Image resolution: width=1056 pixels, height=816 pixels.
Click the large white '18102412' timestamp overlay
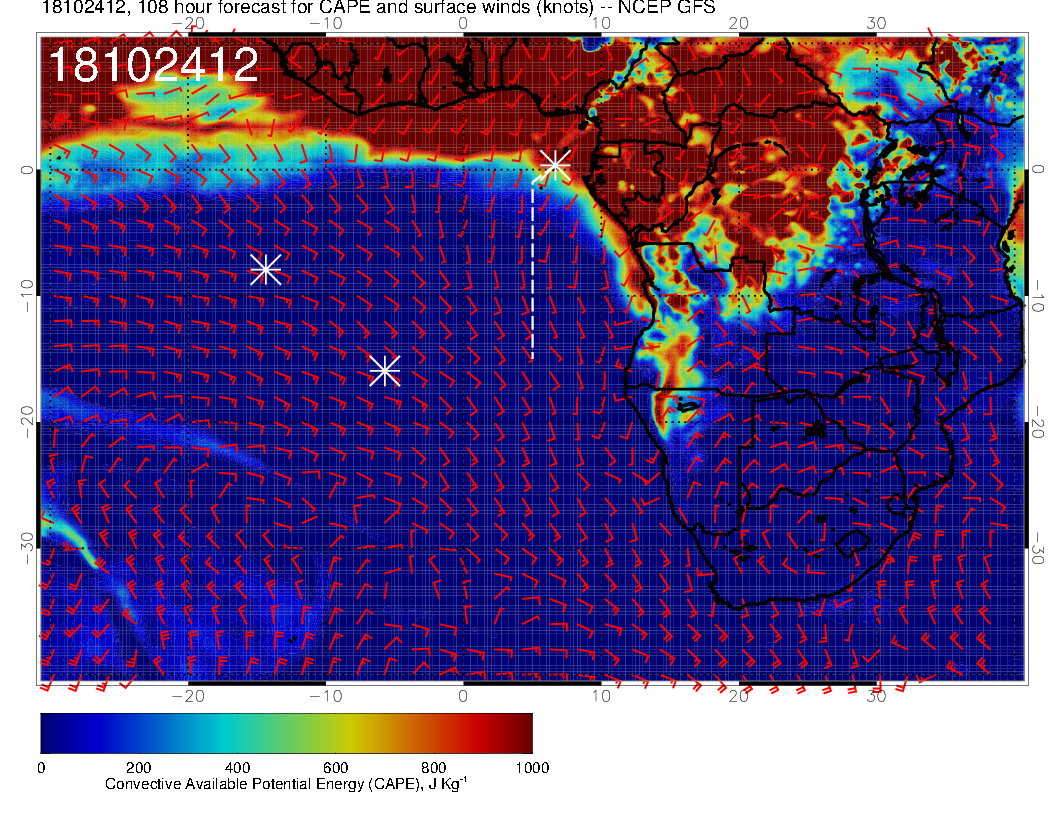[154, 65]
